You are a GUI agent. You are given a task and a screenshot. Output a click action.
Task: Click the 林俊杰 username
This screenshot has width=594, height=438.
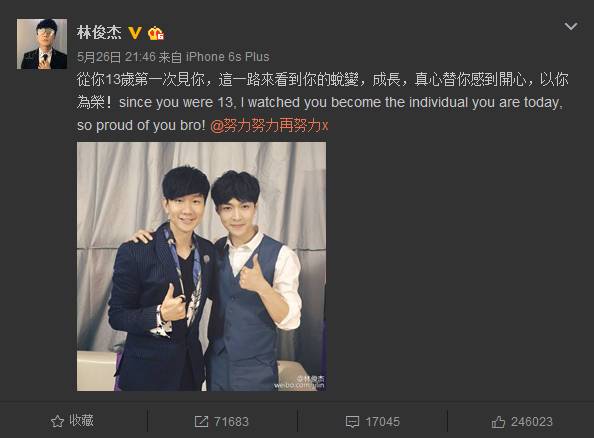[99, 33]
